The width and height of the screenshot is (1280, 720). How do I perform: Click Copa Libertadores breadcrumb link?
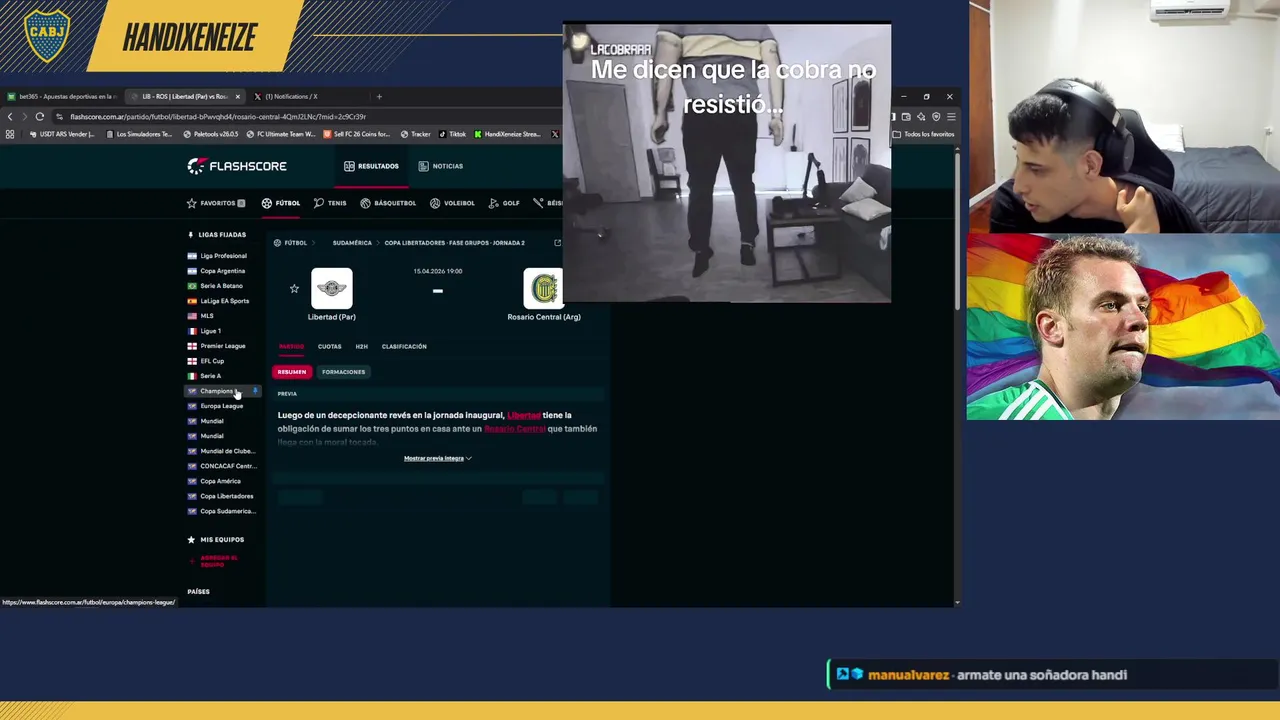point(454,243)
